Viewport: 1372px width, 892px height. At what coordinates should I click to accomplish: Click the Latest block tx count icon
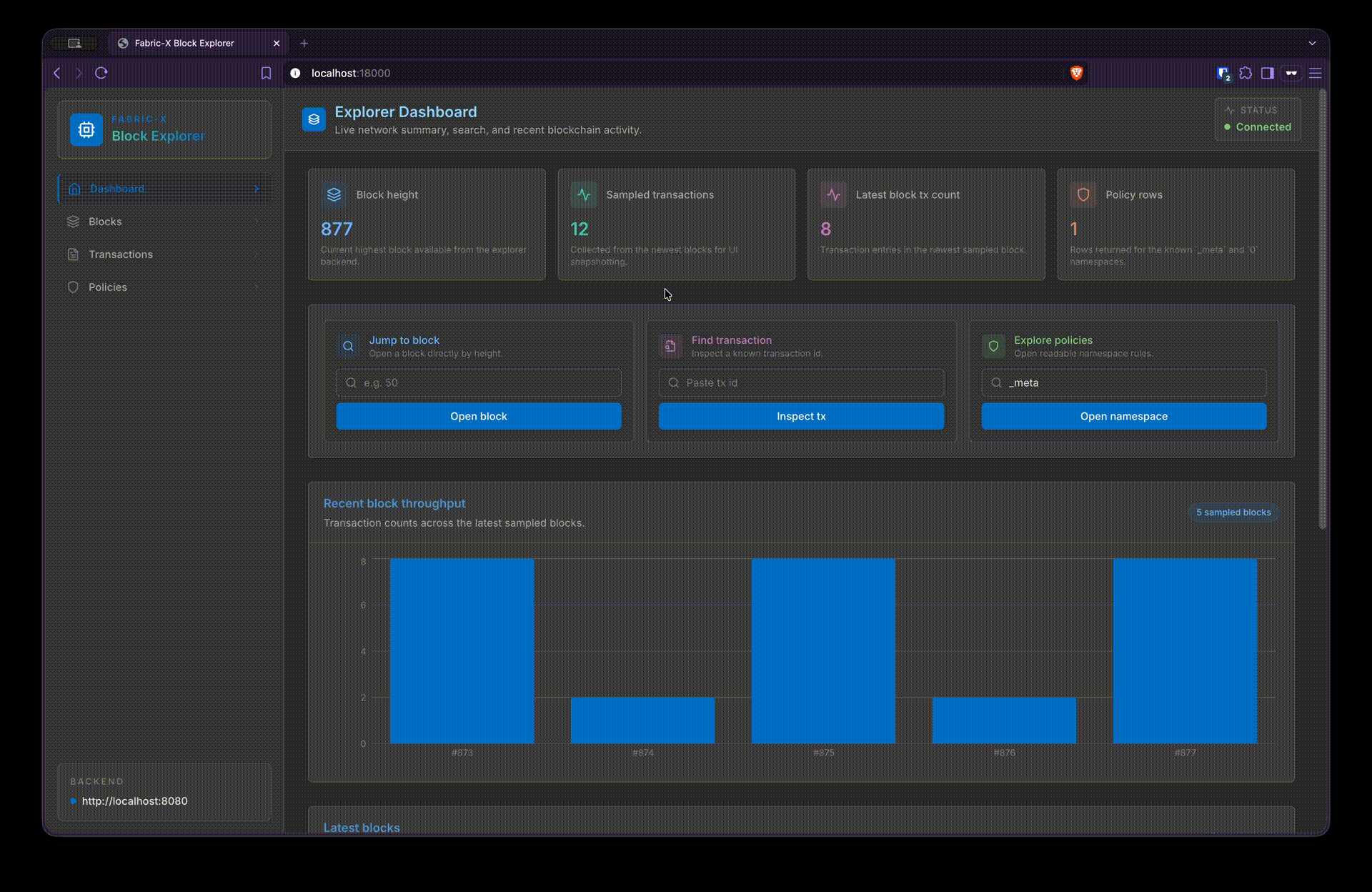[x=833, y=194]
